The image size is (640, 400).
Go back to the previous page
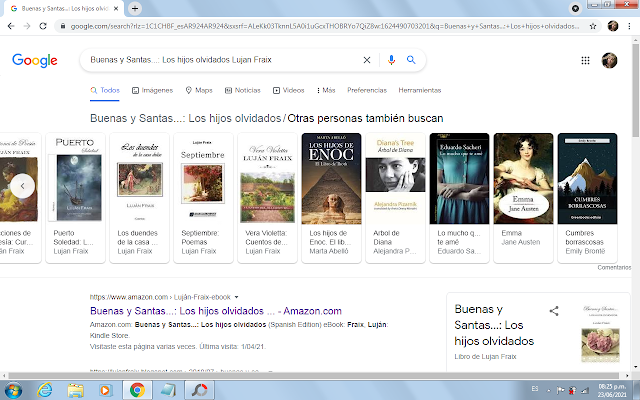pyautogui.click(x=11, y=26)
